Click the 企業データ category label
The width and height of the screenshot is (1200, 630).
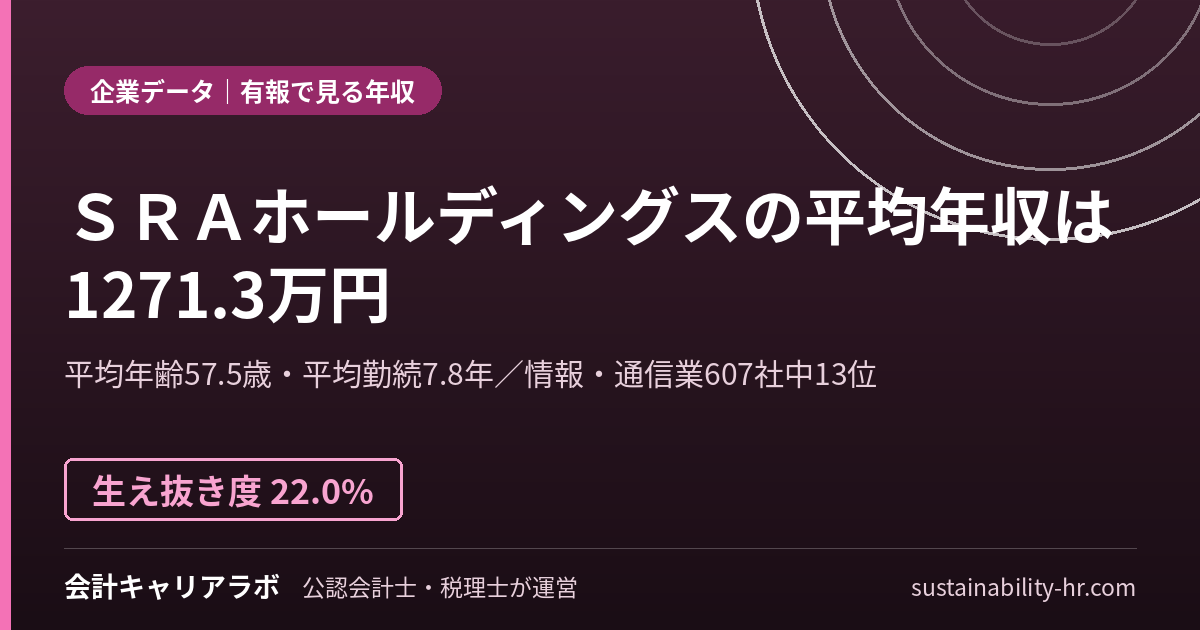[152, 92]
